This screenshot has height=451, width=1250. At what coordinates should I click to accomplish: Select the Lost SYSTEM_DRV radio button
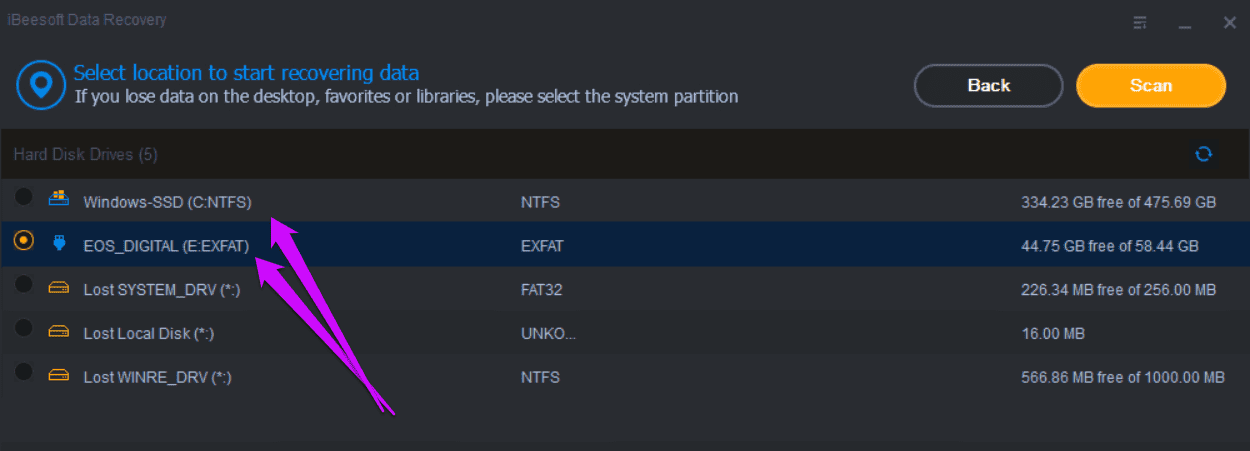24,285
